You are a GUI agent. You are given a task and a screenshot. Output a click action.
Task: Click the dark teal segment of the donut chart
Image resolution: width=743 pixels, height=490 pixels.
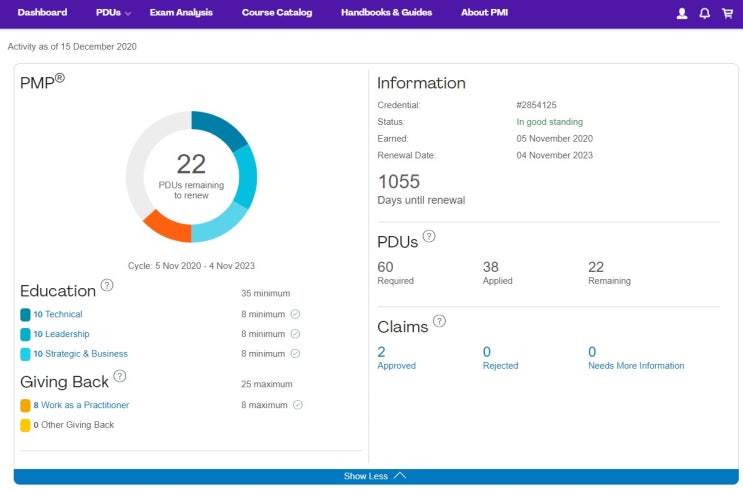click(219, 127)
